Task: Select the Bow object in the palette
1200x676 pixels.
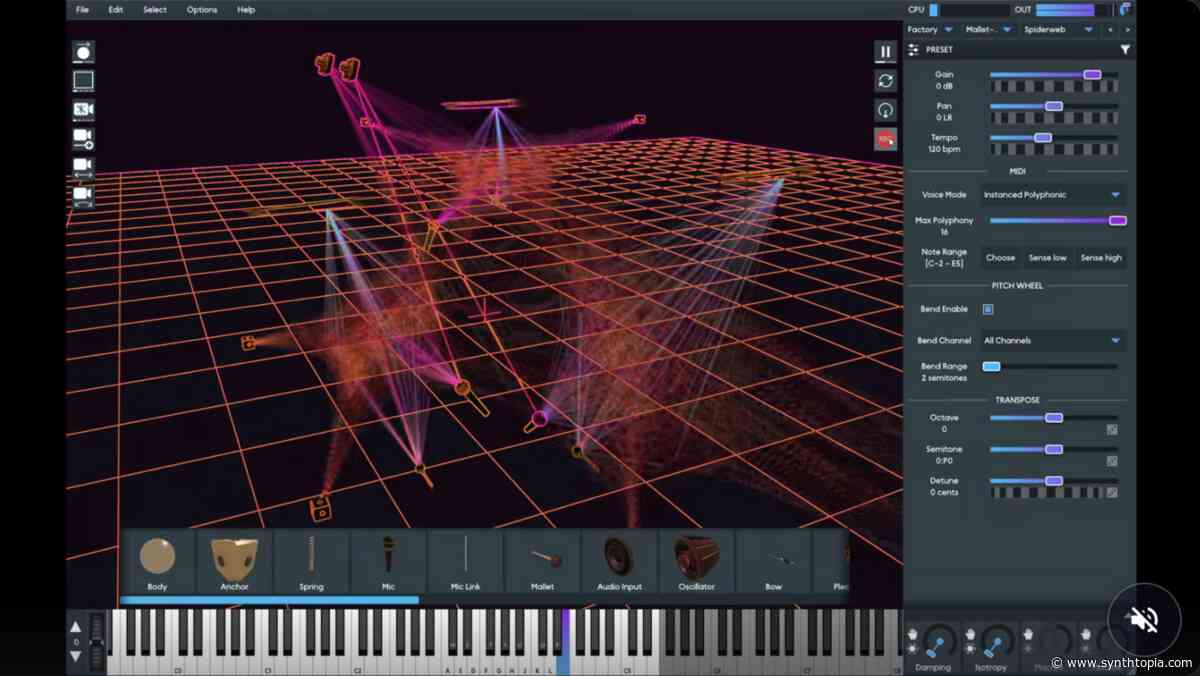Action: tap(773, 562)
